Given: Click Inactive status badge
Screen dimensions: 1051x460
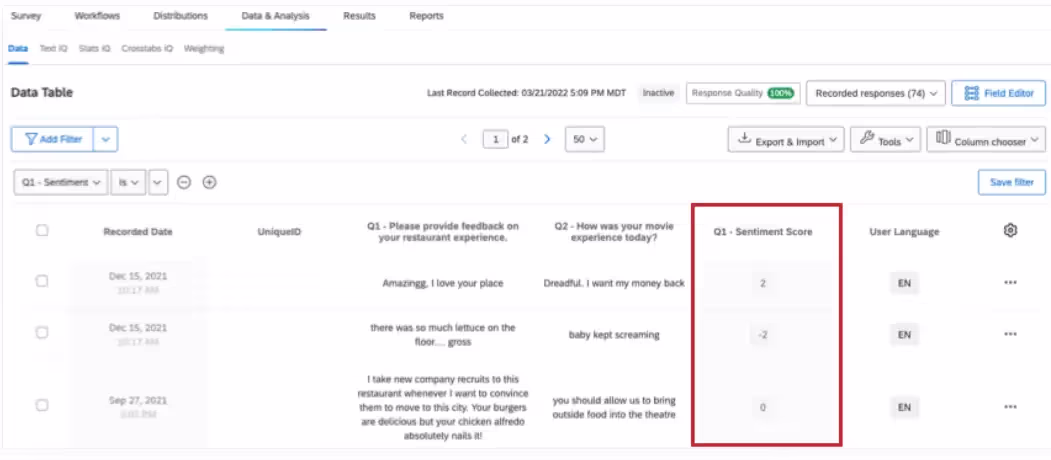Looking at the screenshot, I should [x=658, y=93].
